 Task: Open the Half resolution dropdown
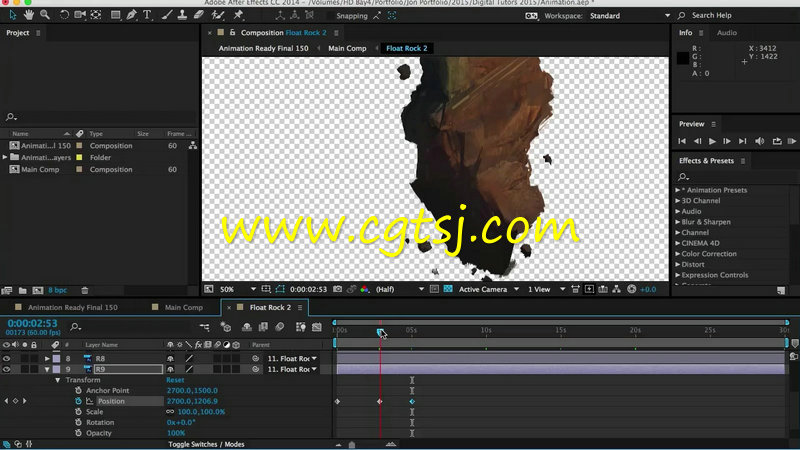[399, 289]
